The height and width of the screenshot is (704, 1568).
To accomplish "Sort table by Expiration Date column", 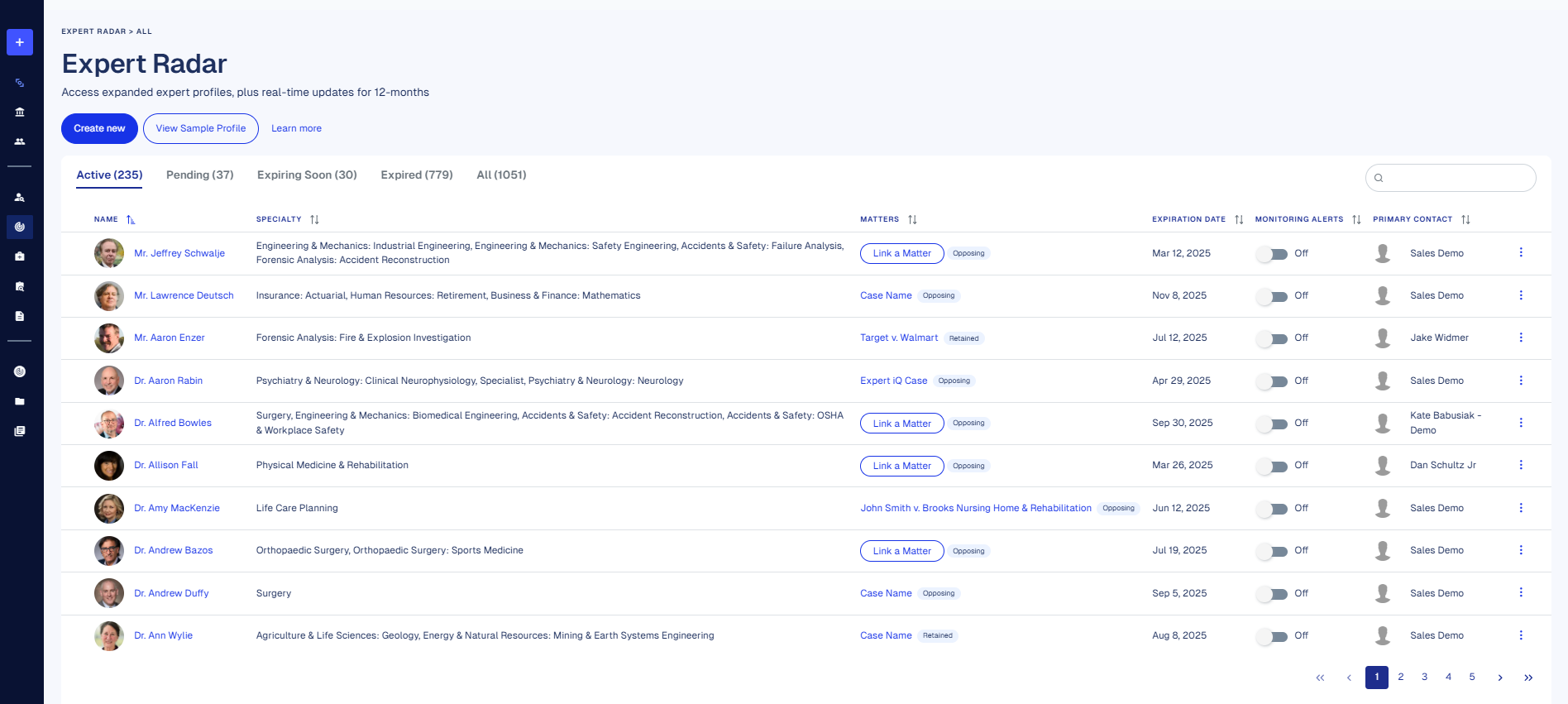I will pyautogui.click(x=1238, y=219).
